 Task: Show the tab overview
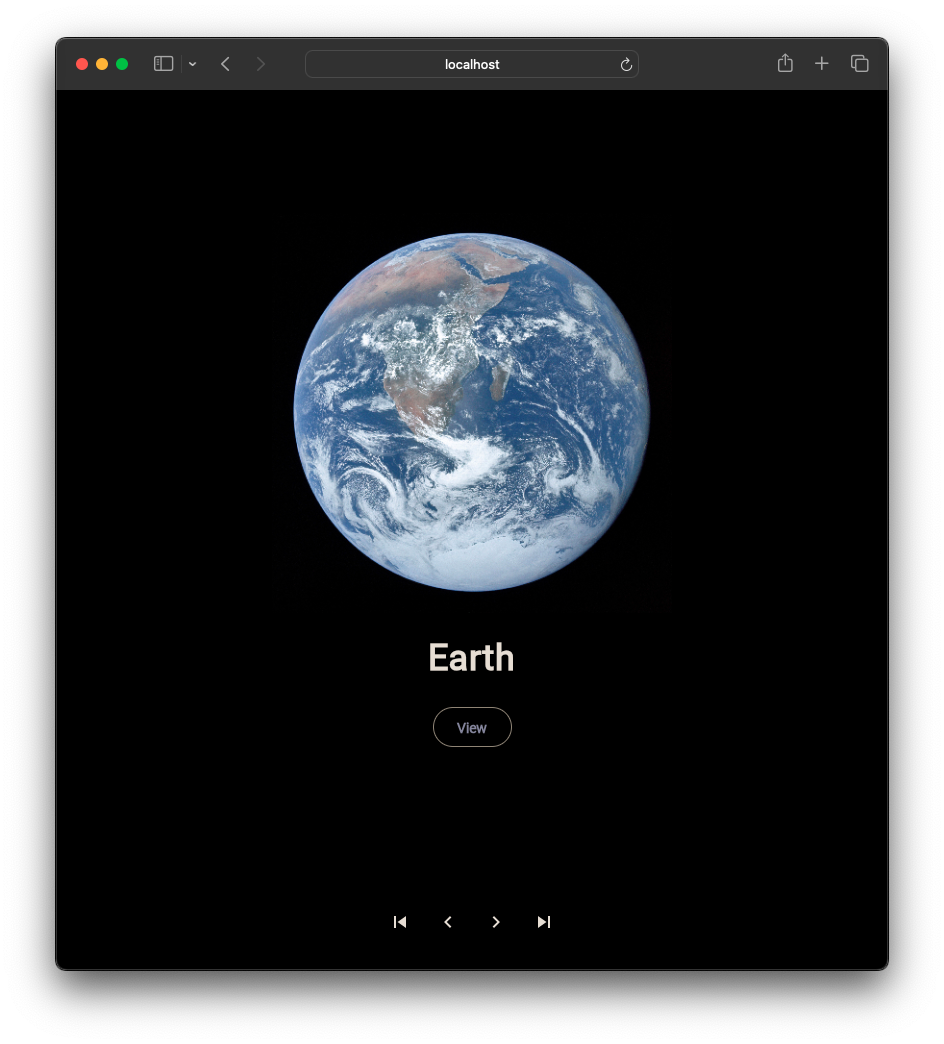click(x=859, y=63)
